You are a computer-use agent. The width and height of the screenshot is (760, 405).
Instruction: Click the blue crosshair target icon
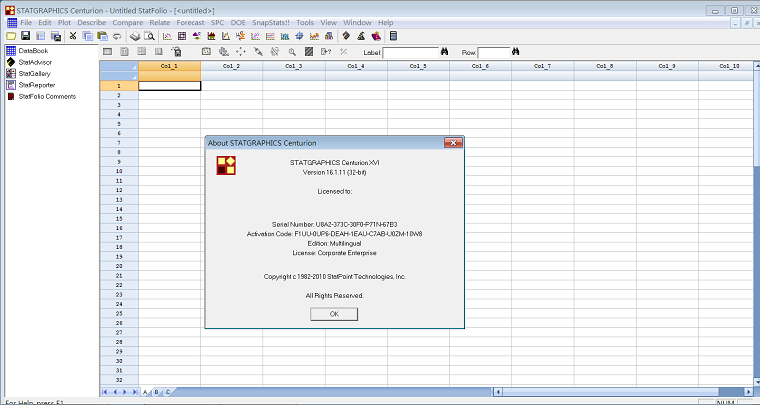300,36
